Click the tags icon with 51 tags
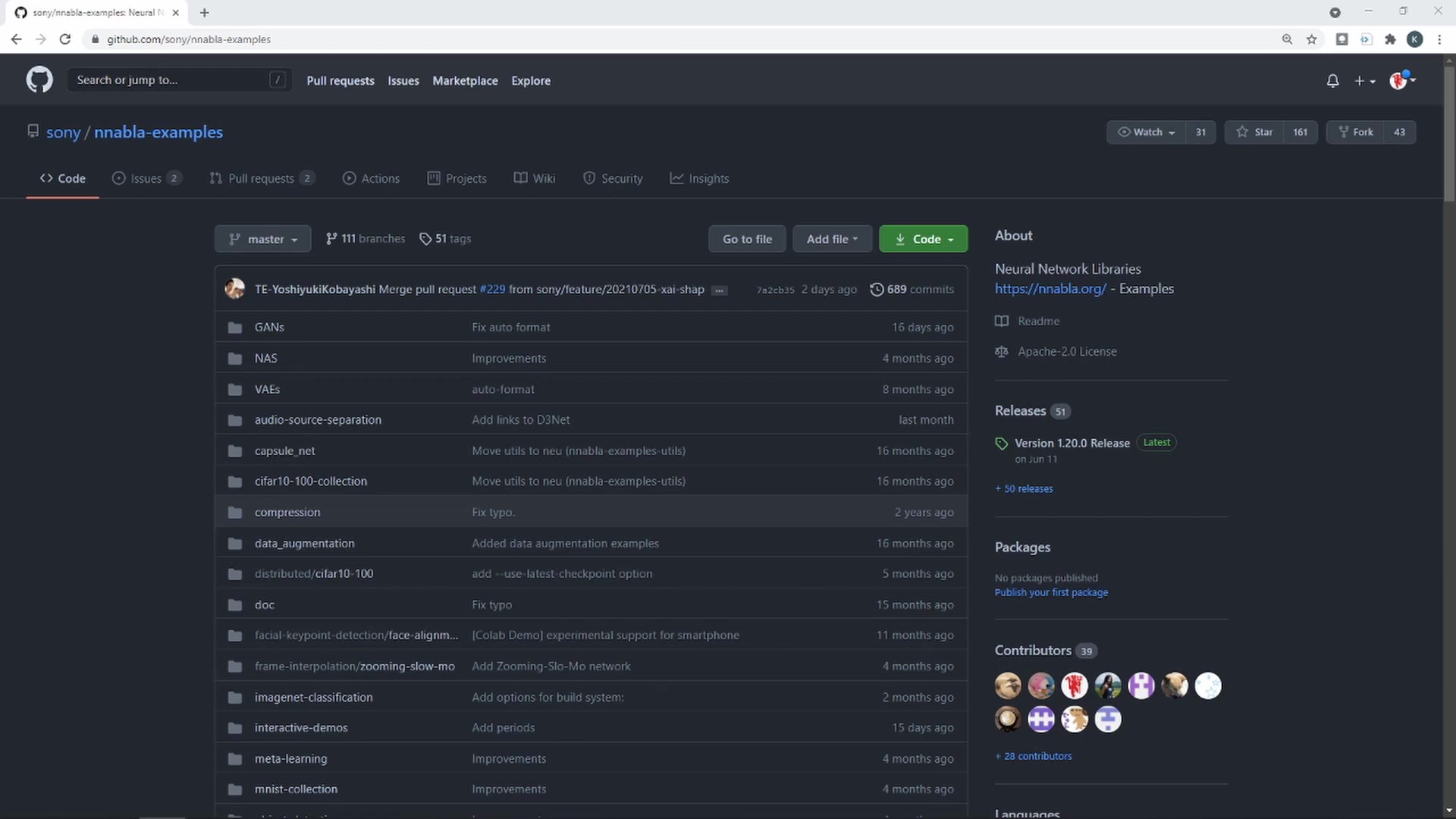The width and height of the screenshot is (1456, 819). (x=425, y=239)
